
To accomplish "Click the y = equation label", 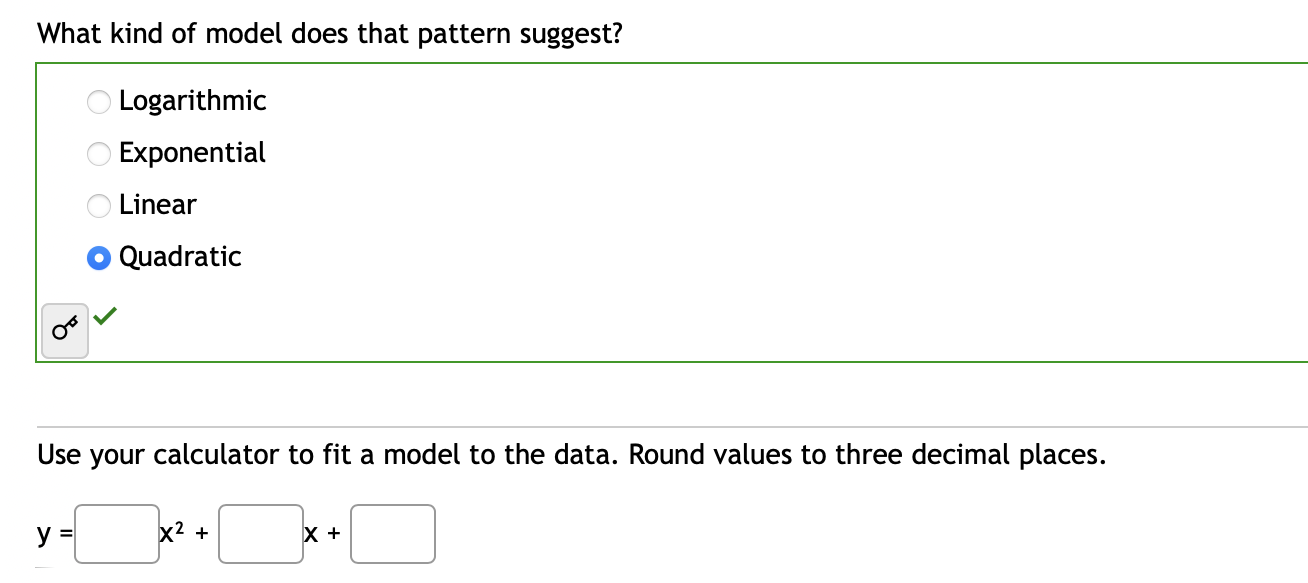I will (x=50, y=533).
